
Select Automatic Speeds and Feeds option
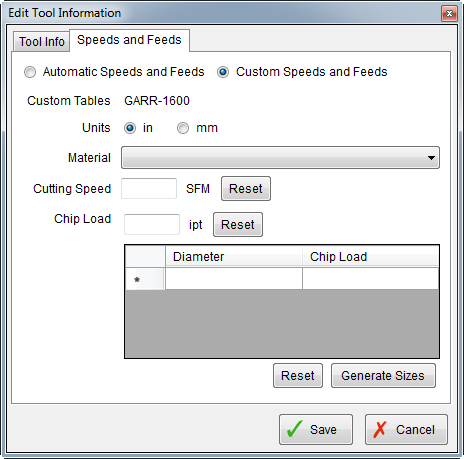tap(30, 72)
